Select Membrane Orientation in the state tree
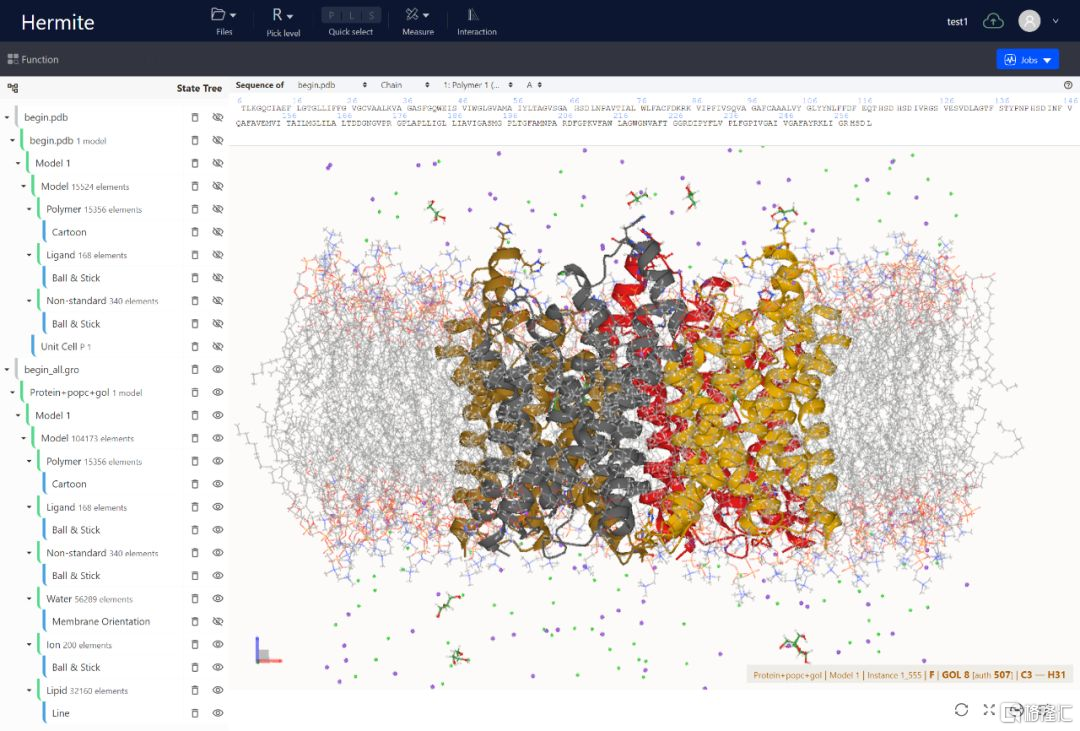1080x731 pixels. point(101,622)
